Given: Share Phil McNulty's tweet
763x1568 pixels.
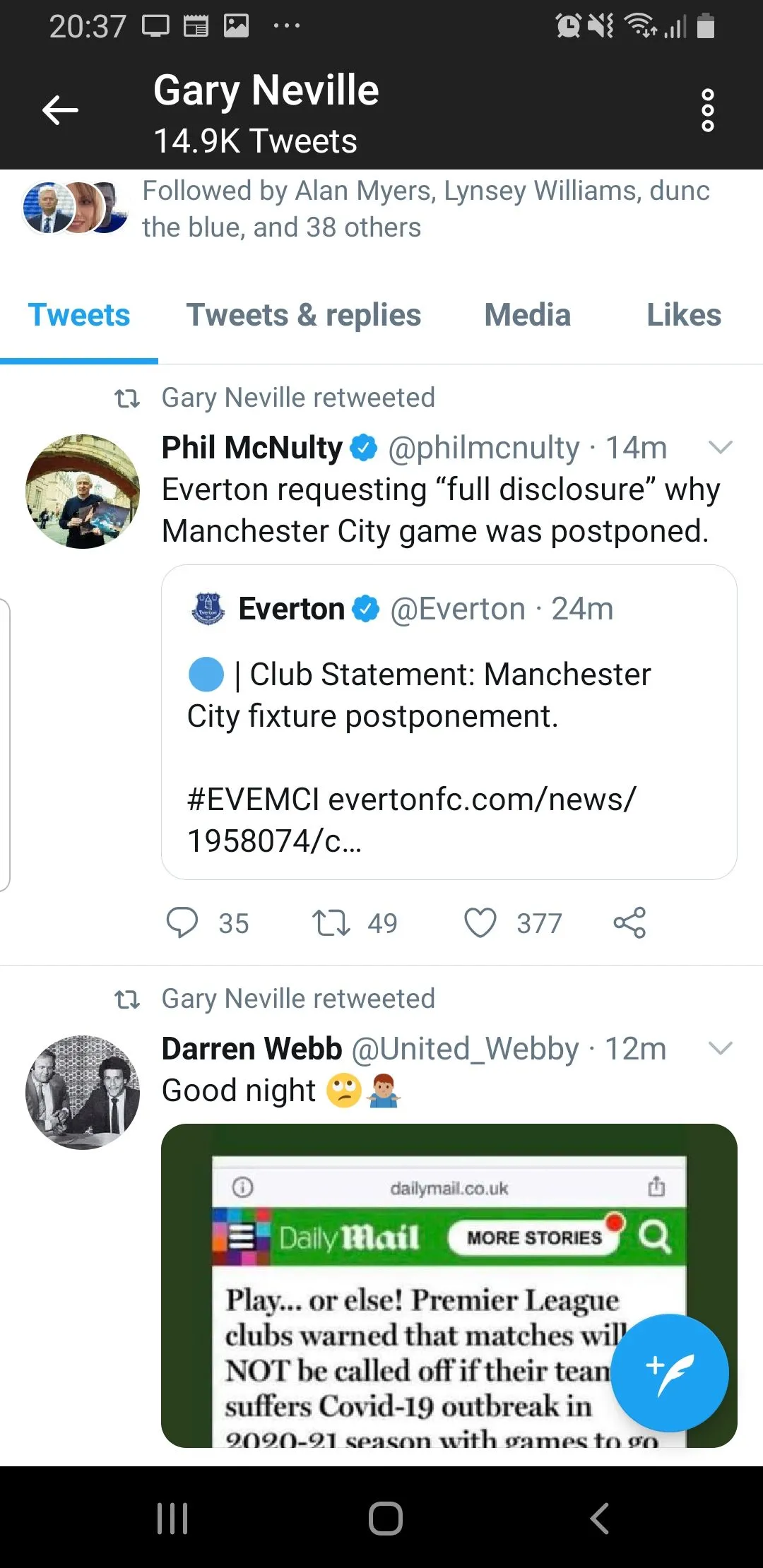Looking at the screenshot, I should pyautogui.click(x=629, y=922).
